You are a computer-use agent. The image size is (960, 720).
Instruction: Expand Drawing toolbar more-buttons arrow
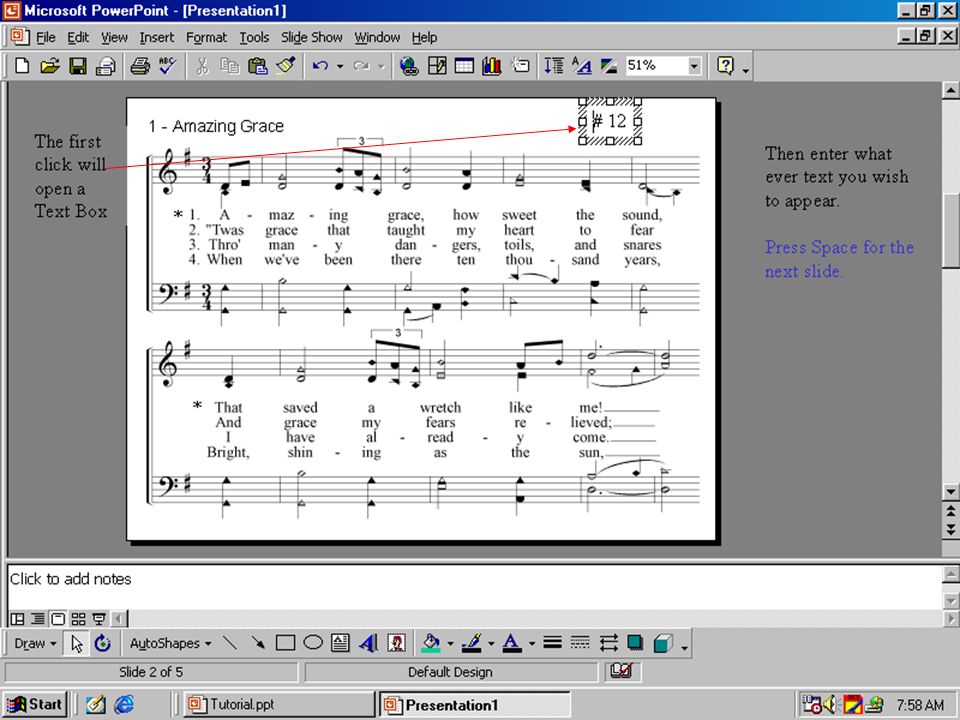coord(684,648)
